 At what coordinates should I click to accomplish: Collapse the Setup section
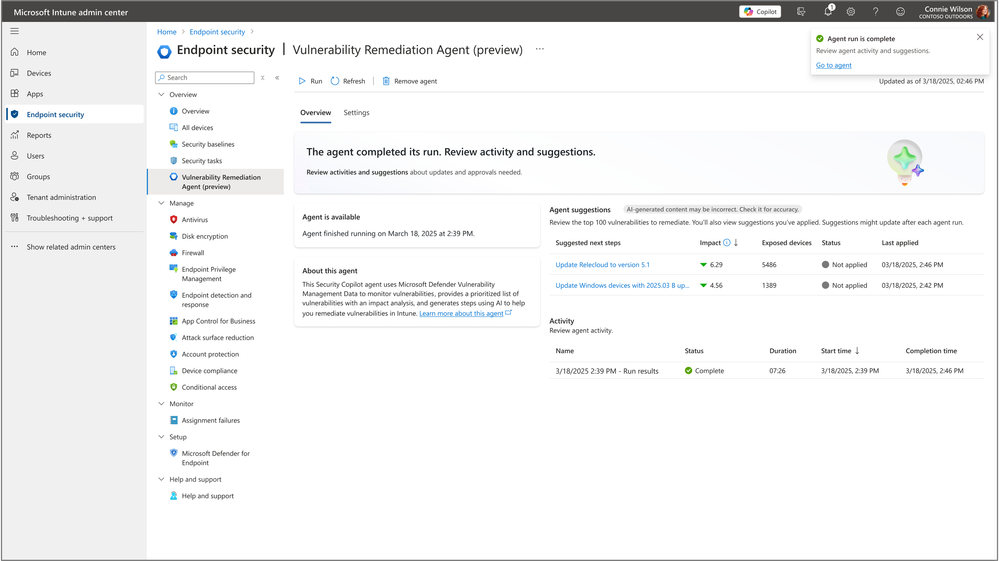click(x=161, y=437)
